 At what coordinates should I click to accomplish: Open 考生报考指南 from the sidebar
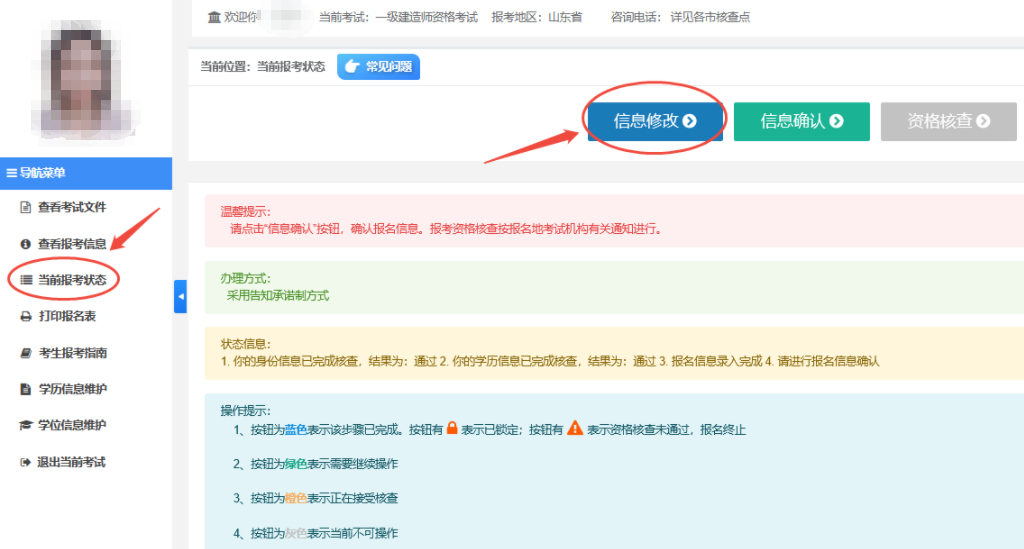pos(72,353)
